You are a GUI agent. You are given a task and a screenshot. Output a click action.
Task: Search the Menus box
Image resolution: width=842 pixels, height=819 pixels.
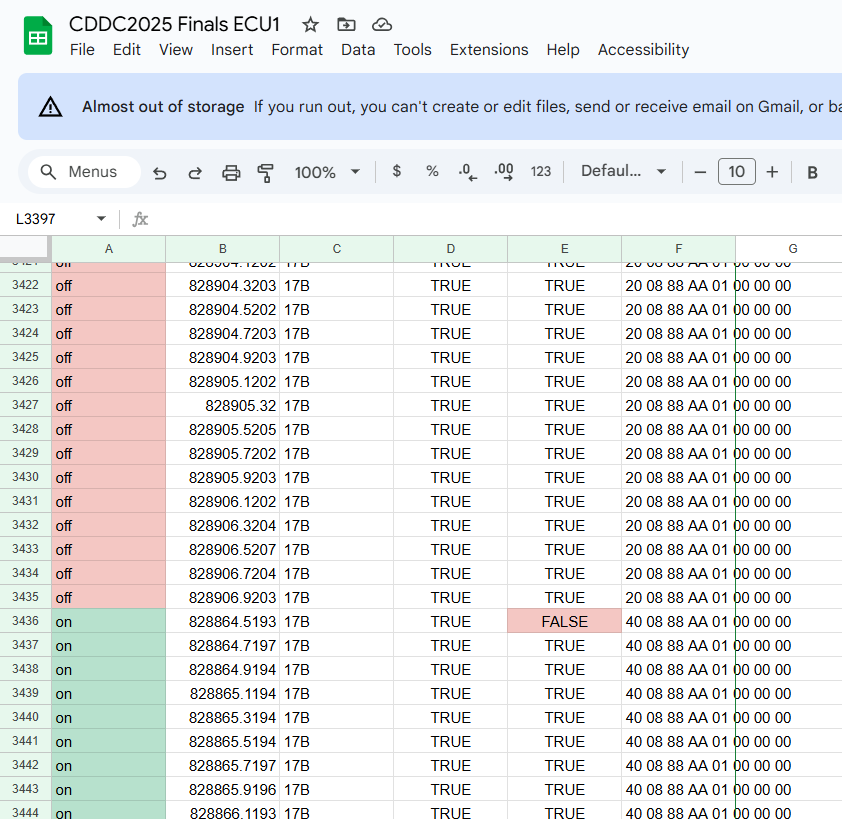pyautogui.click(x=79, y=172)
